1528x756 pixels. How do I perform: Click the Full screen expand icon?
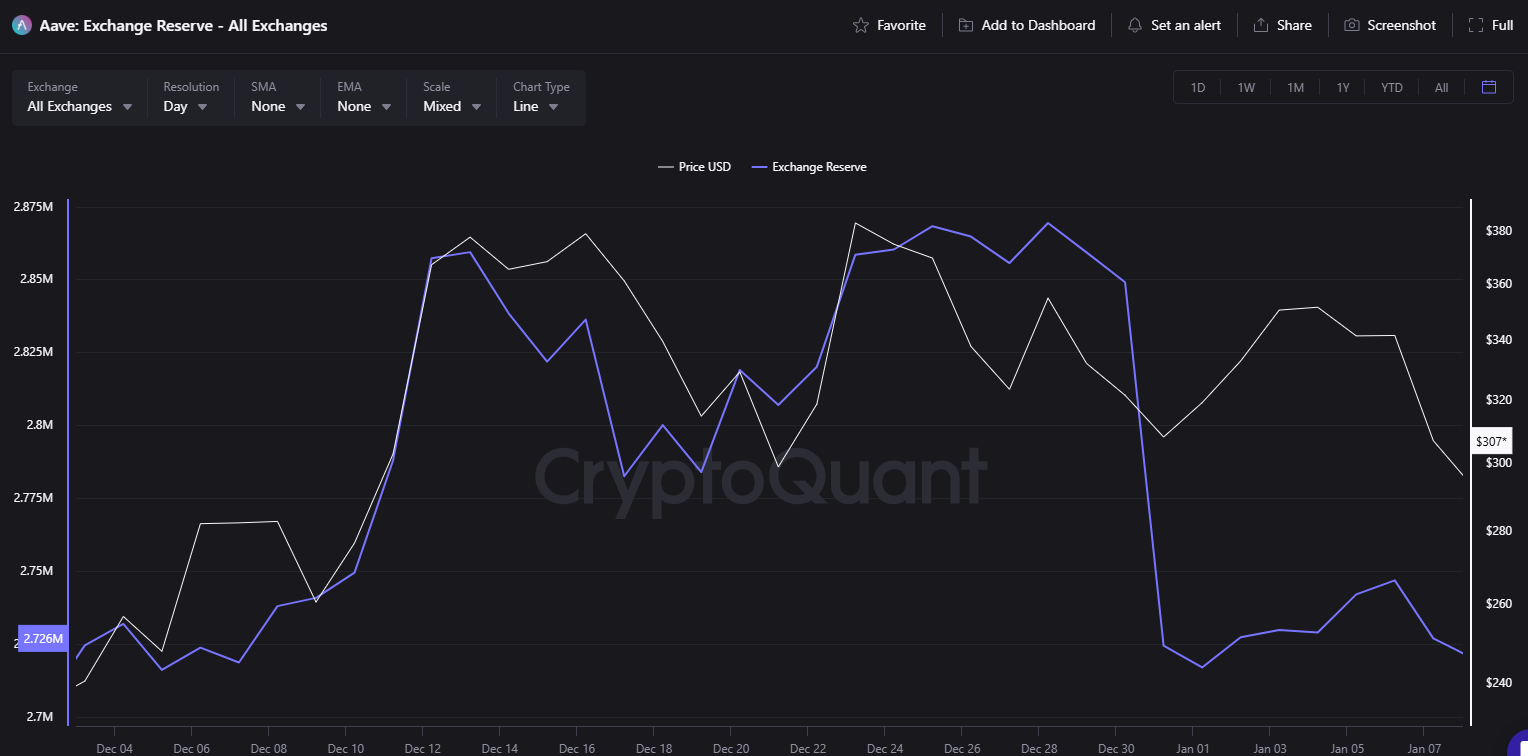1475,25
